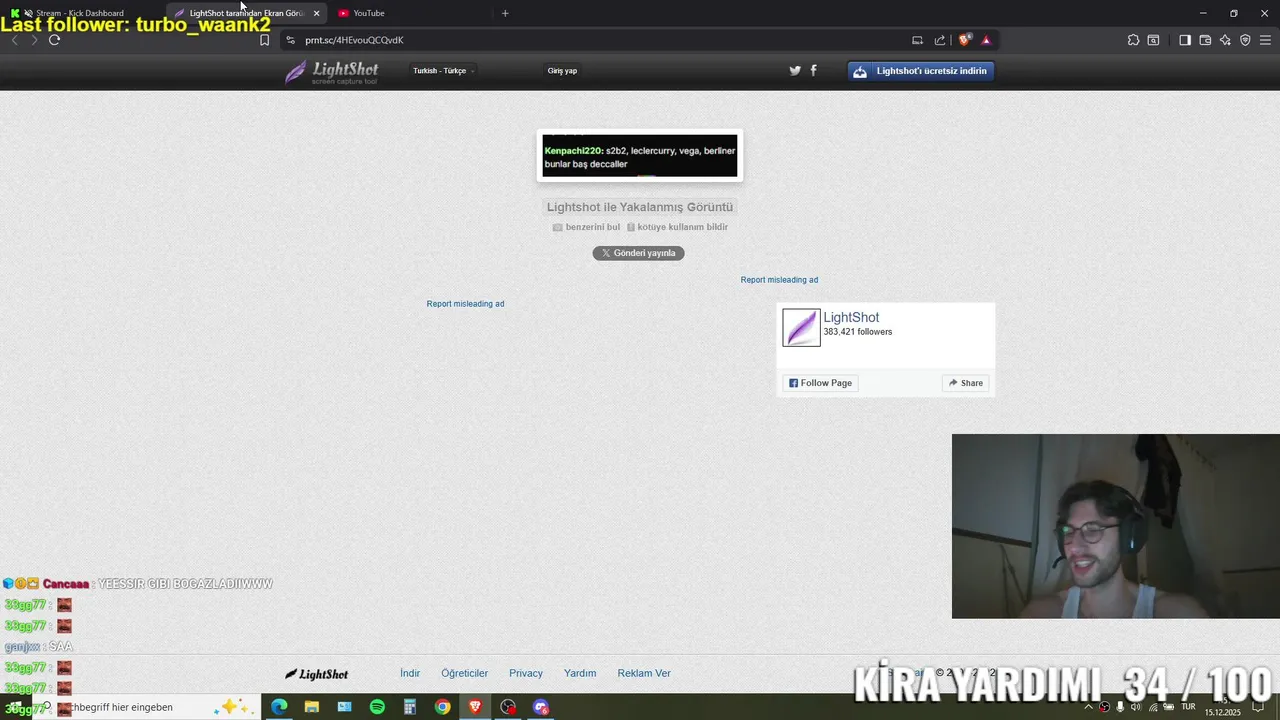Go back with the browser back arrow

coord(14,40)
